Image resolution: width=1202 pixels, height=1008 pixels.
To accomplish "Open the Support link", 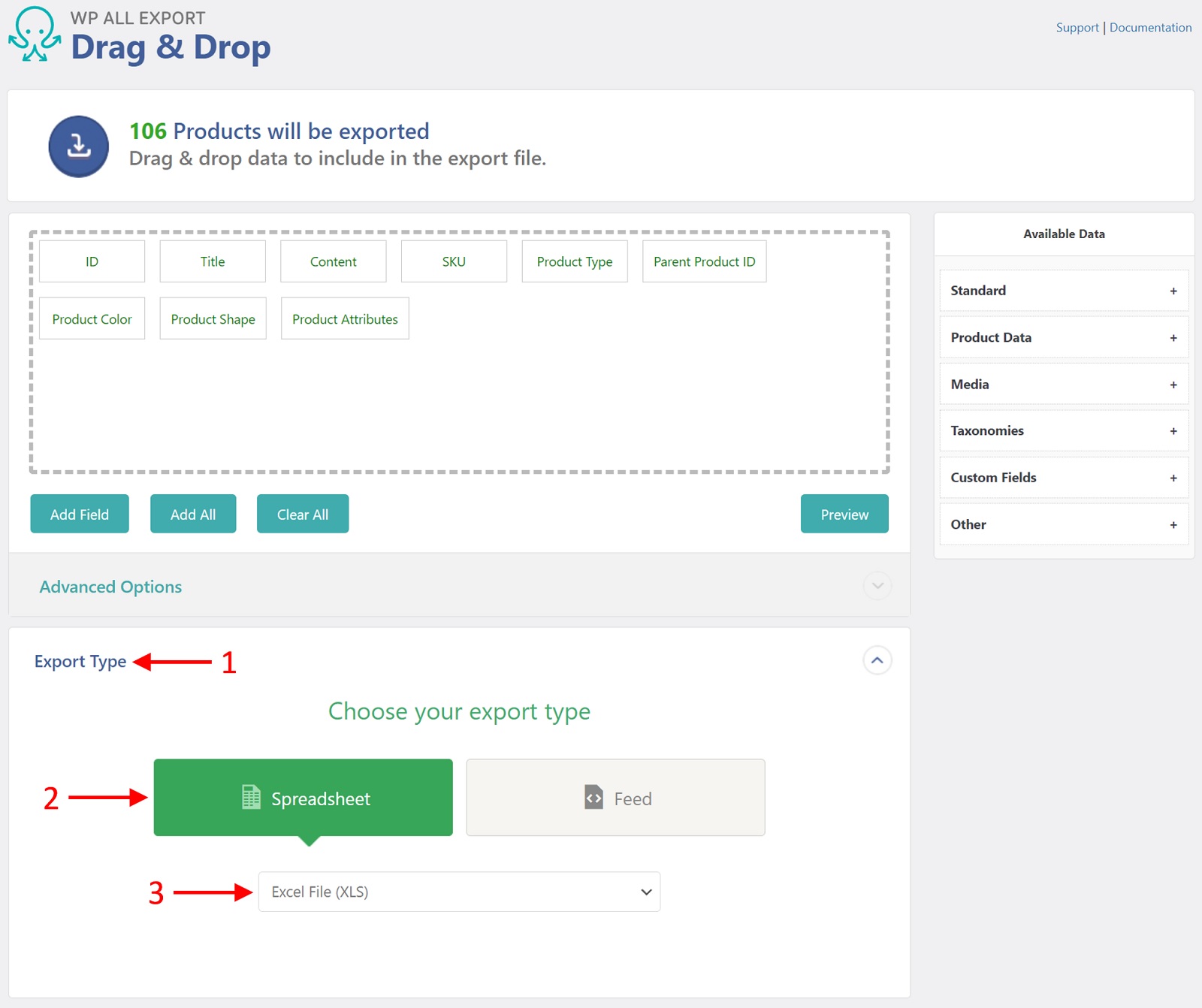I will (1077, 28).
